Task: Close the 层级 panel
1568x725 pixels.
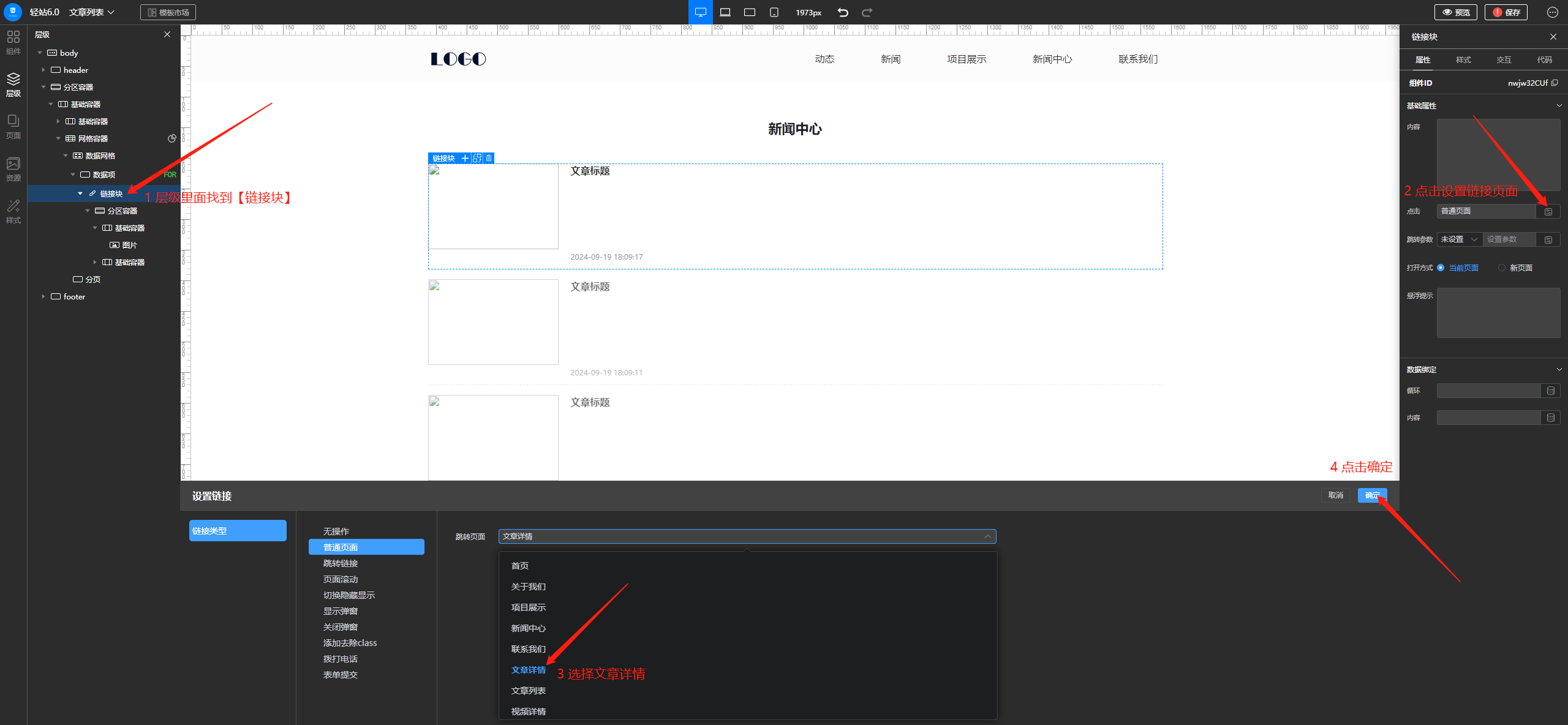Action: pos(167,34)
